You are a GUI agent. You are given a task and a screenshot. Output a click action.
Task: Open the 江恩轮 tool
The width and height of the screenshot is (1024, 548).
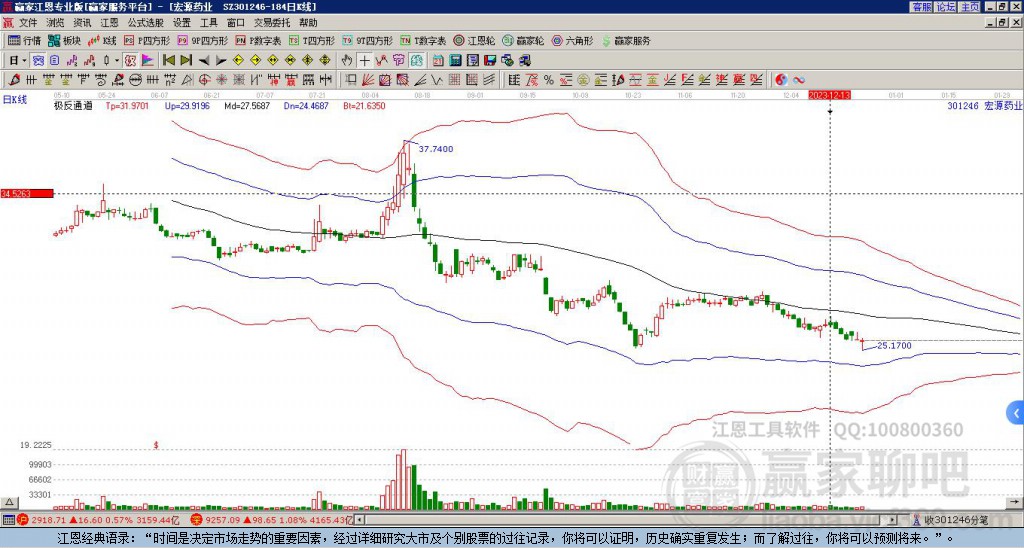[x=474, y=40]
